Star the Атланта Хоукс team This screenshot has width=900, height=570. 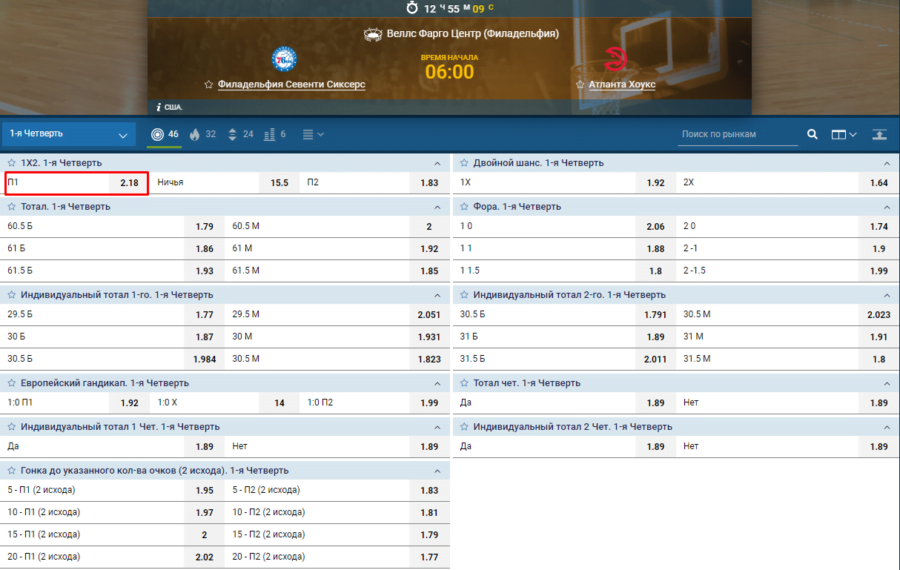(x=580, y=85)
